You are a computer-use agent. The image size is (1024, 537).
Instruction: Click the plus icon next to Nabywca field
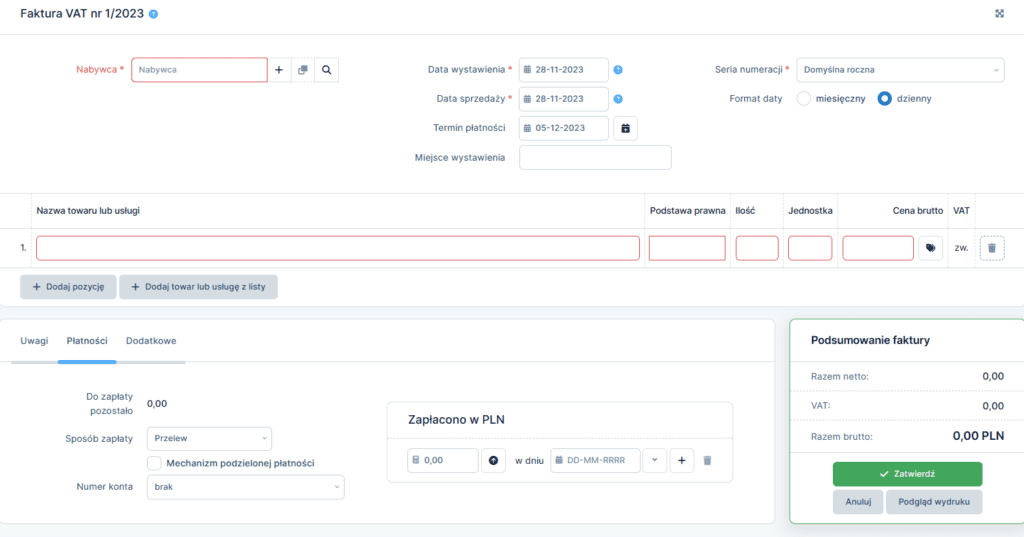pyautogui.click(x=279, y=70)
